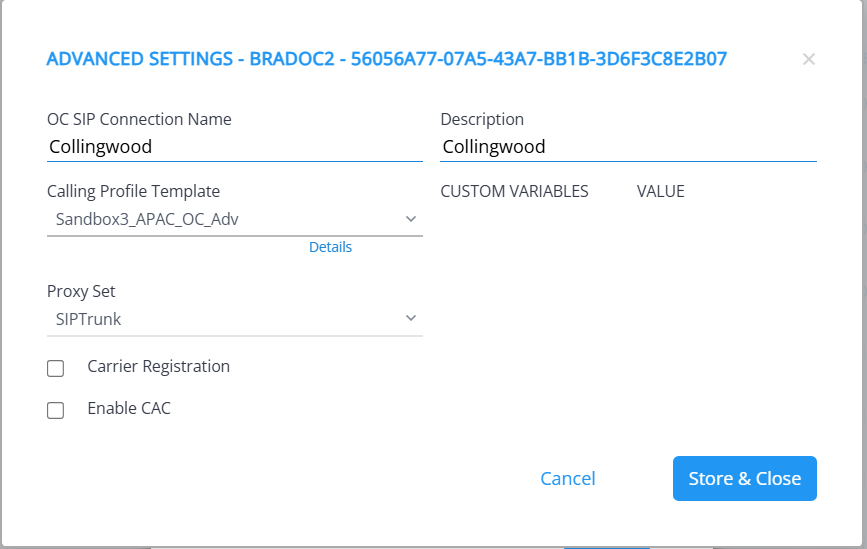Click the Enable CAC label text
Image resolution: width=867 pixels, height=549 pixels.
coord(129,408)
